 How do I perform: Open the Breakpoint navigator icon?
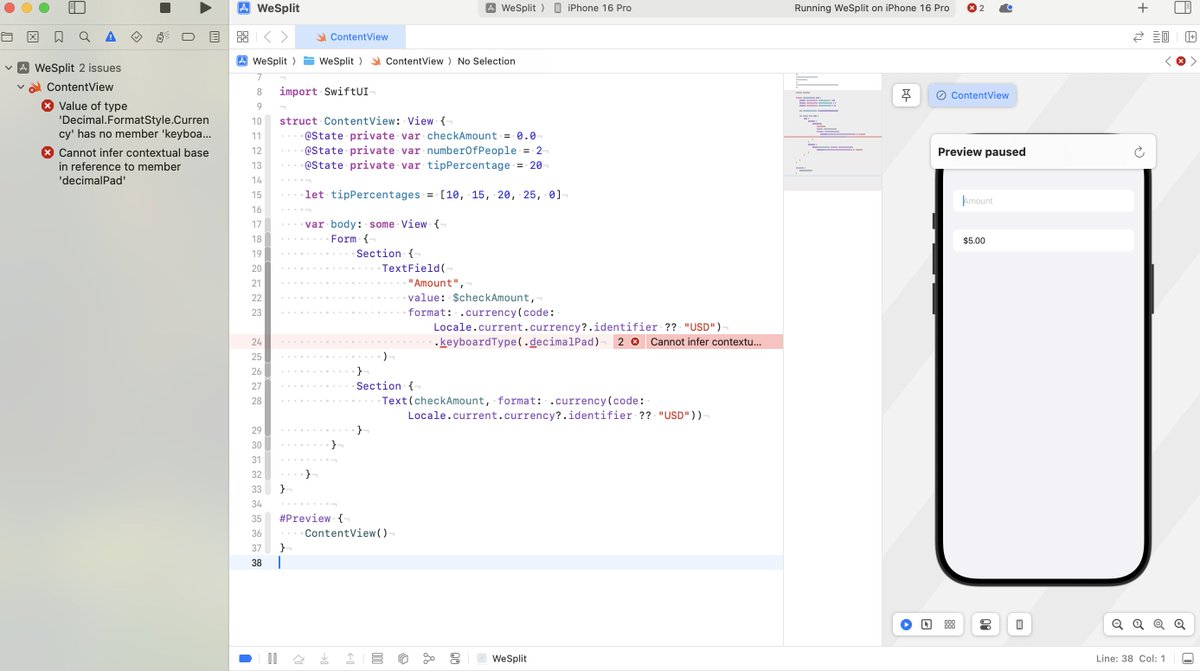[189, 37]
